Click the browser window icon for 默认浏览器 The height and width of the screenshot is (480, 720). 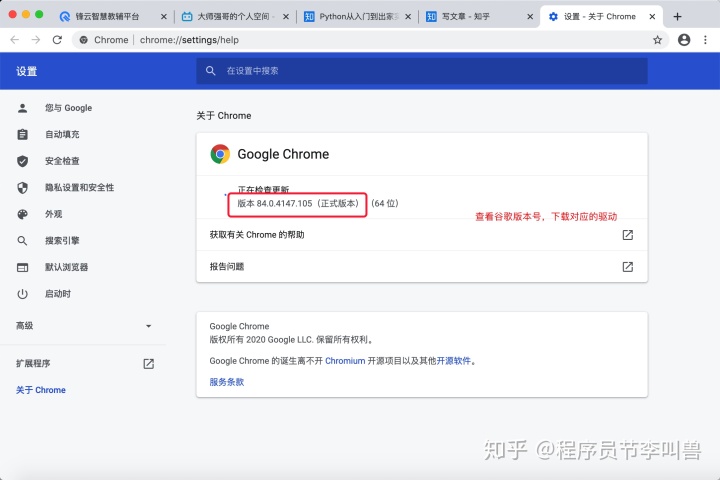(22, 267)
